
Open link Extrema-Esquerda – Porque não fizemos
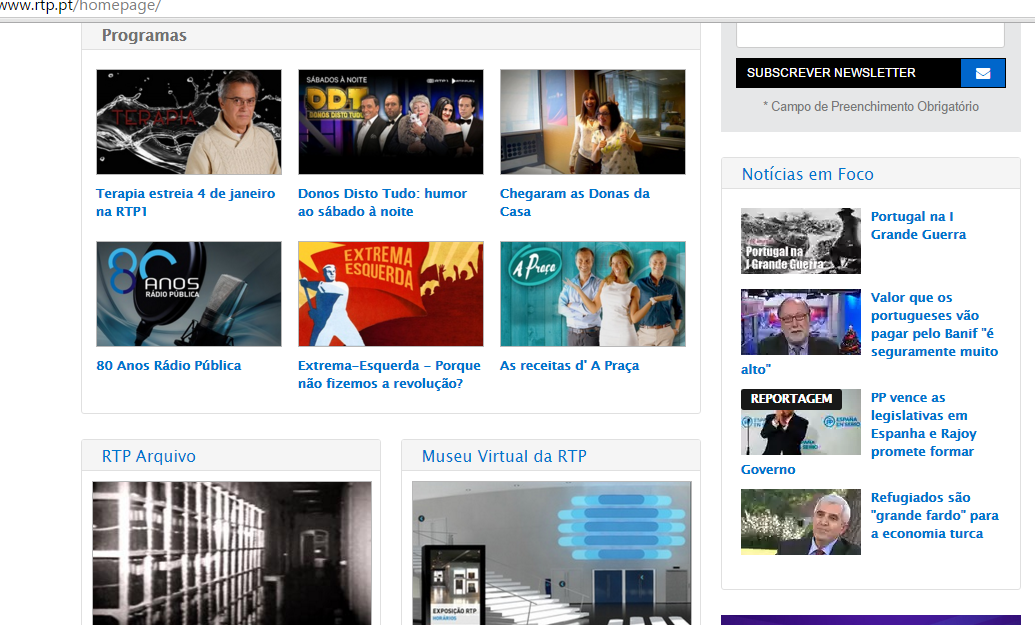pyautogui.click(x=389, y=374)
